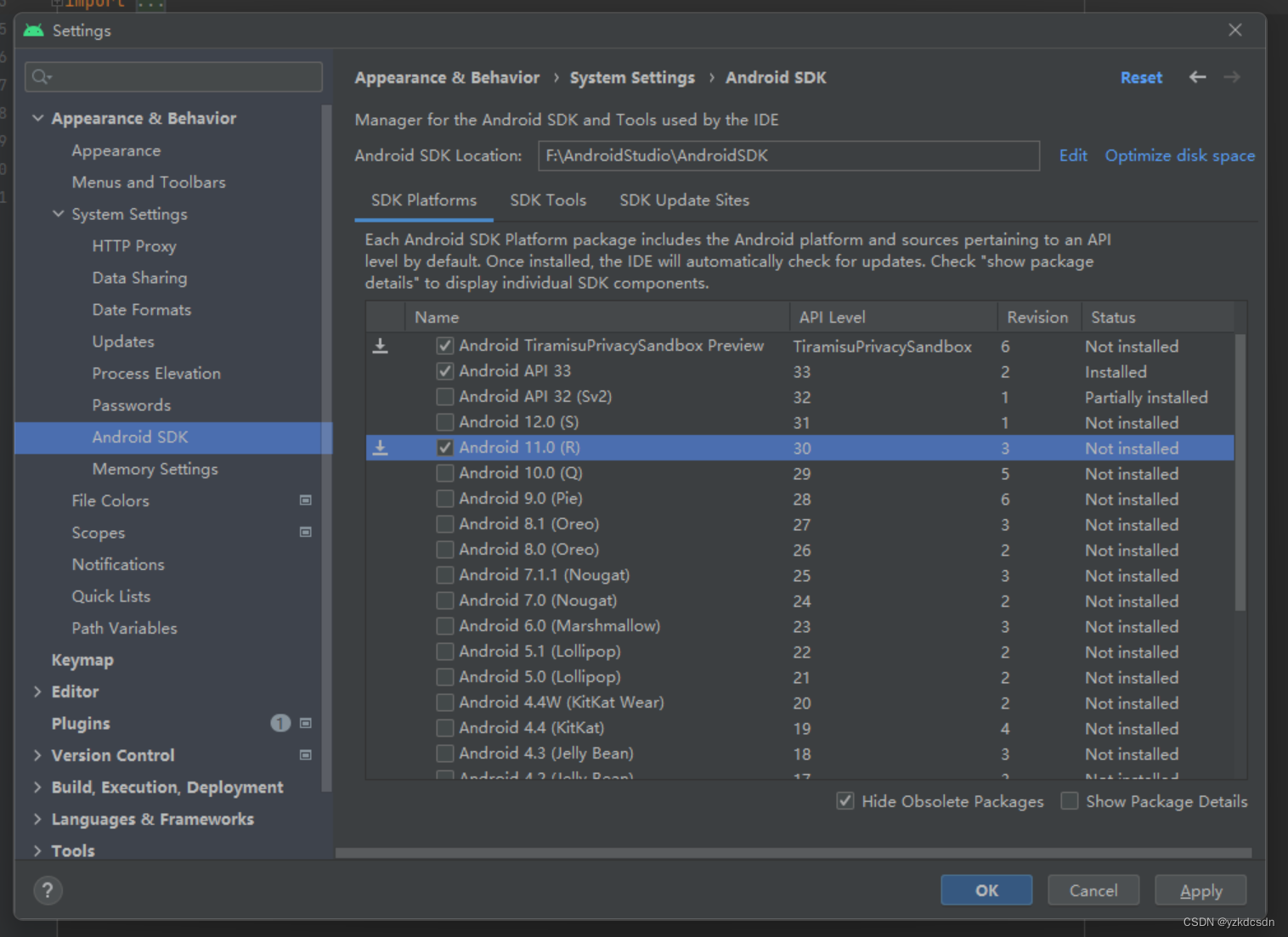This screenshot has width=1288, height=937.
Task: Click the forward navigation arrow icon
Action: click(x=1232, y=77)
